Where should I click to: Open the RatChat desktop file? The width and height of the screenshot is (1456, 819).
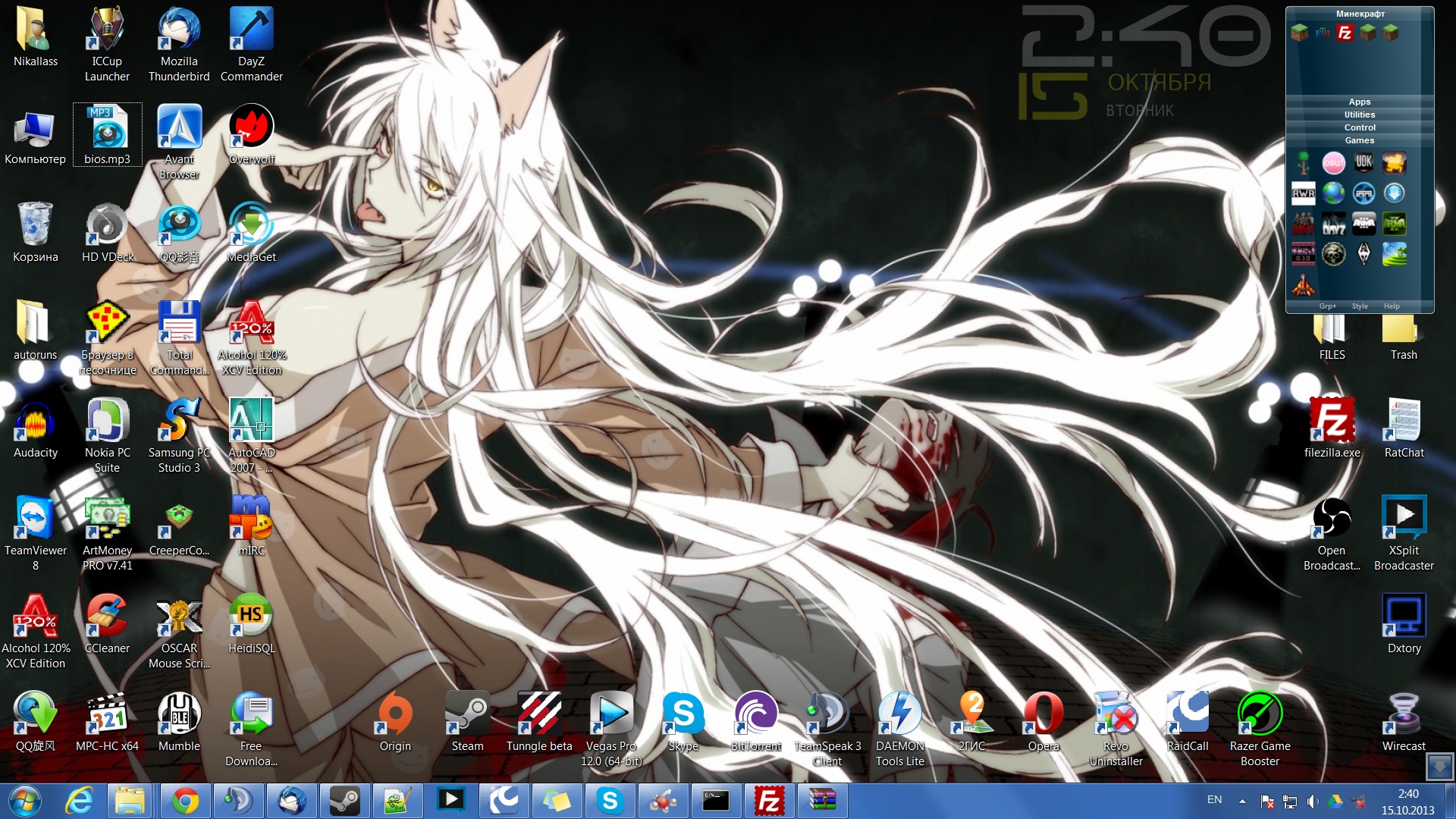(x=1404, y=428)
